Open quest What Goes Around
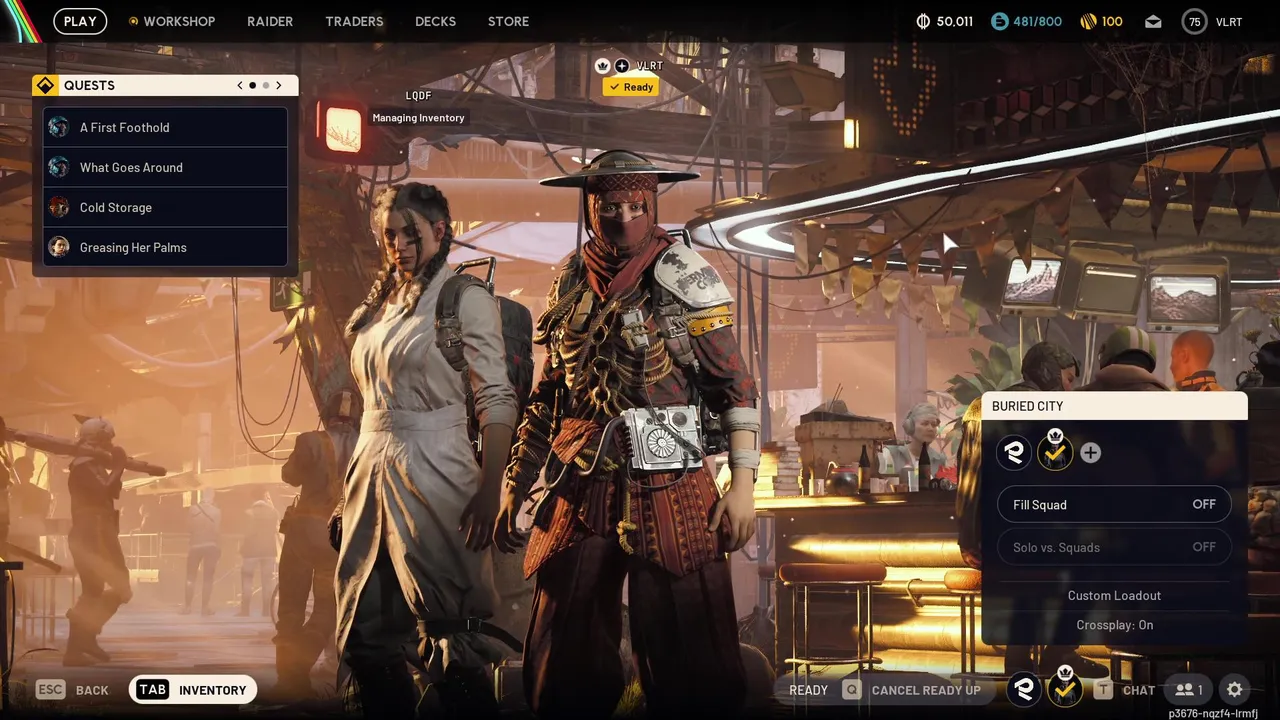This screenshot has width=1280, height=720. point(166,167)
